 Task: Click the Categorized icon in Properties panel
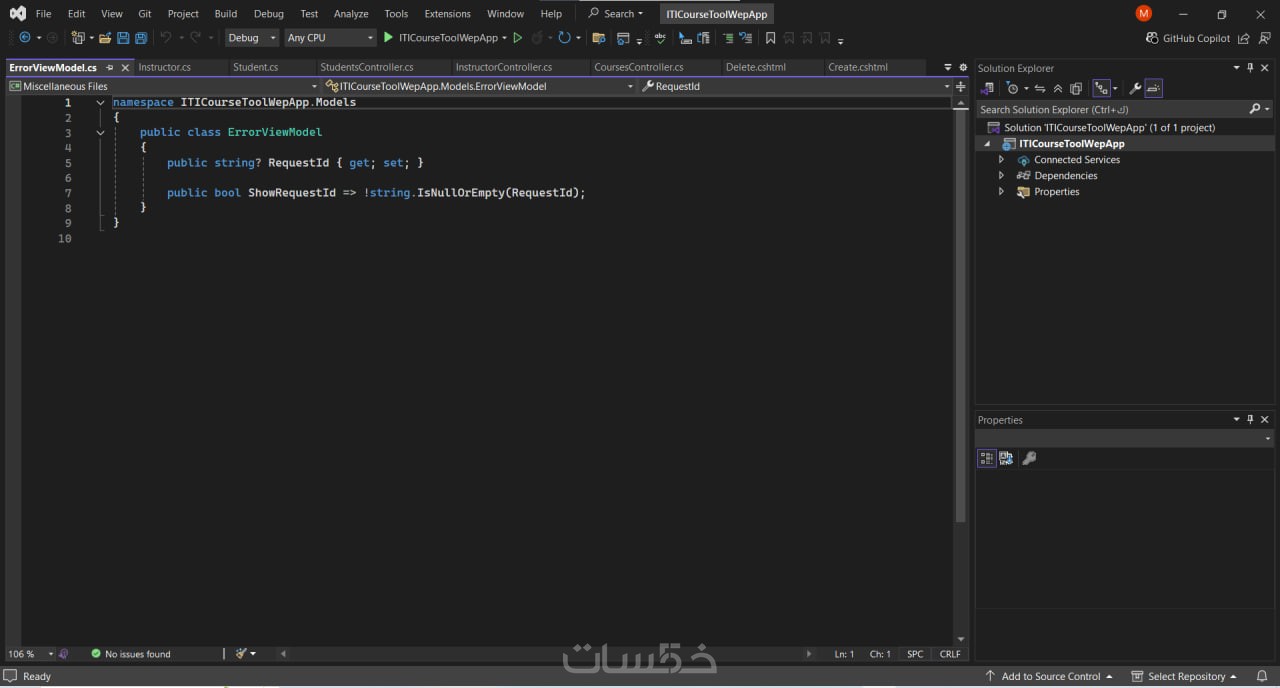coord(987,458)
